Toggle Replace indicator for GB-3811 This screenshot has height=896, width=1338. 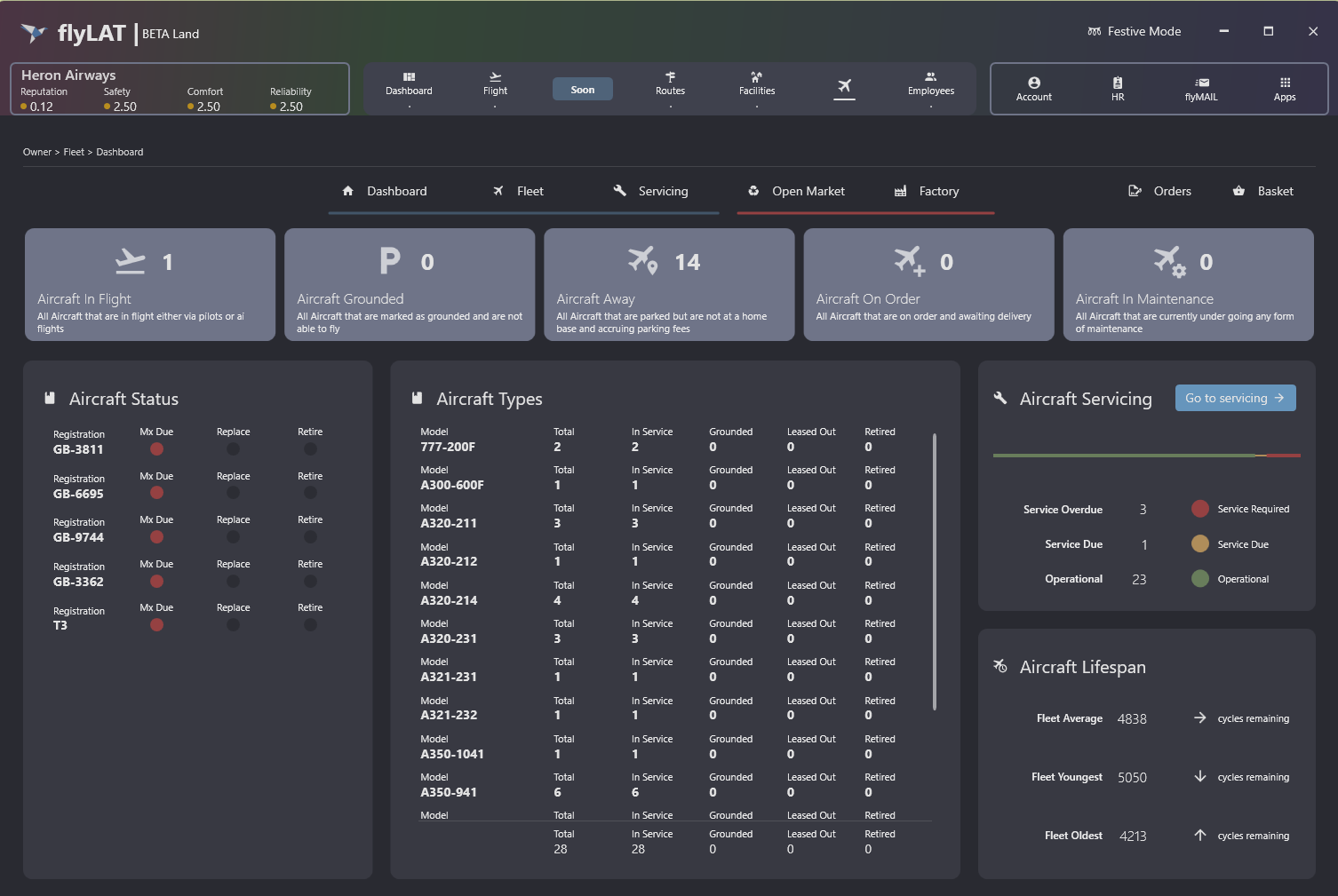point(233,449)
